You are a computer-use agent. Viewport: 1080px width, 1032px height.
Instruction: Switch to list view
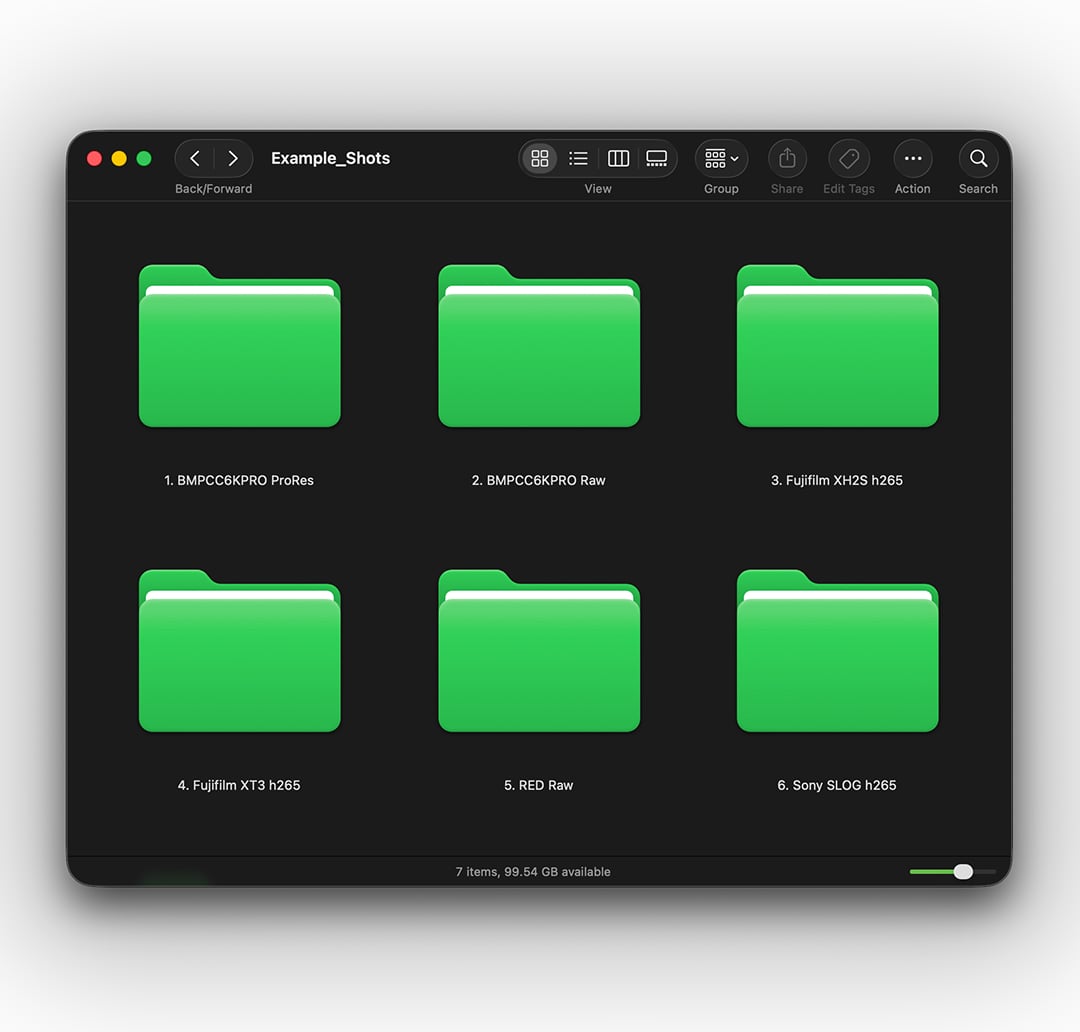(578, 158)
